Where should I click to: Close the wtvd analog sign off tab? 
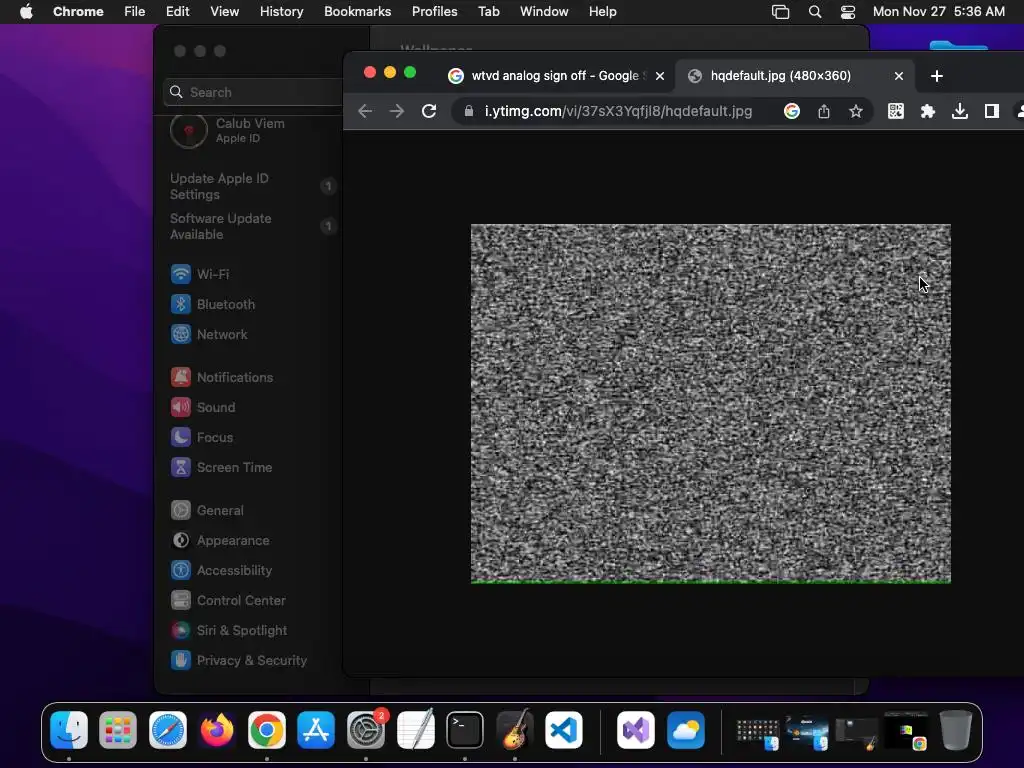(660, 76)
